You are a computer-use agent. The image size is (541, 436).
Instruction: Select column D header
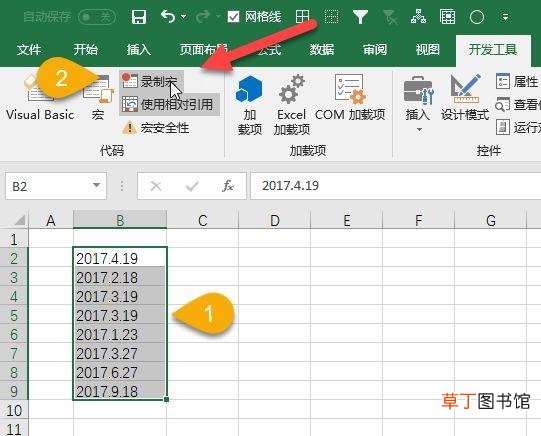point(275,220)
